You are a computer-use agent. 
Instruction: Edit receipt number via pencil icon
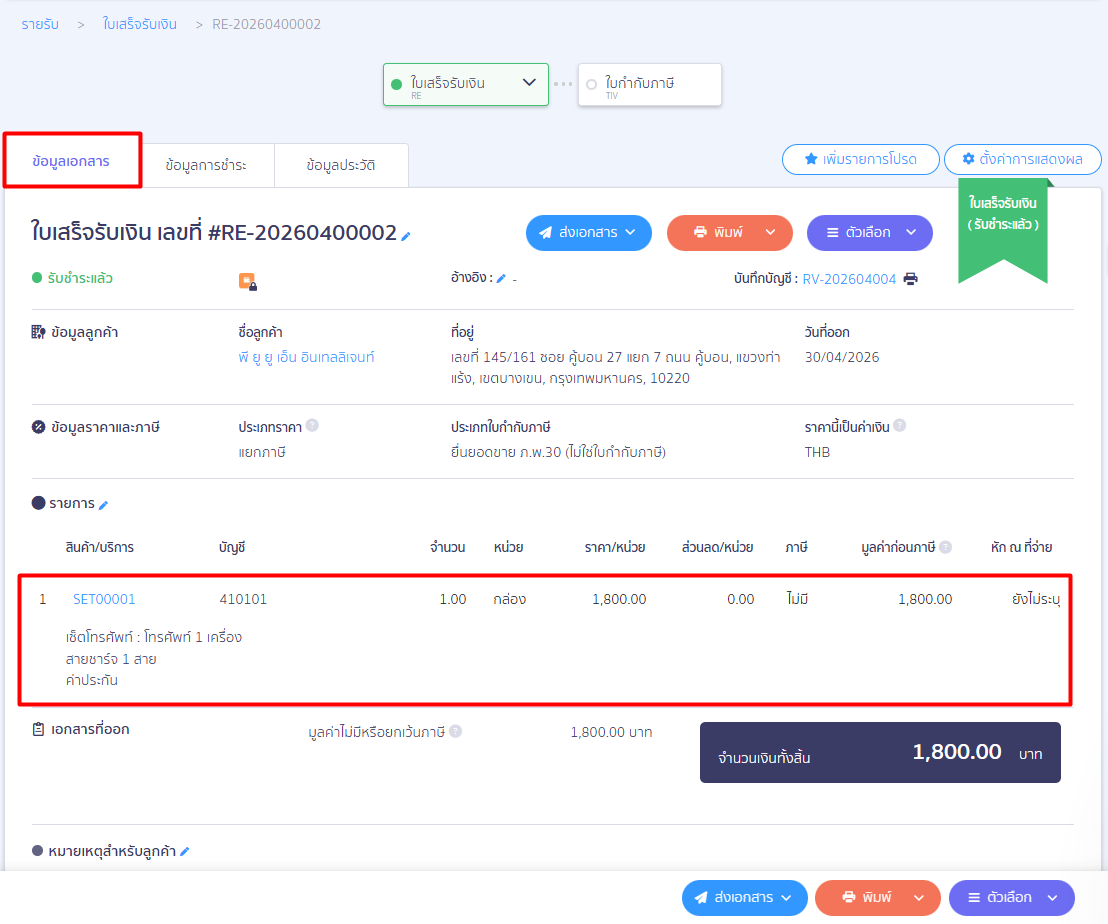[x=406, y=236]
